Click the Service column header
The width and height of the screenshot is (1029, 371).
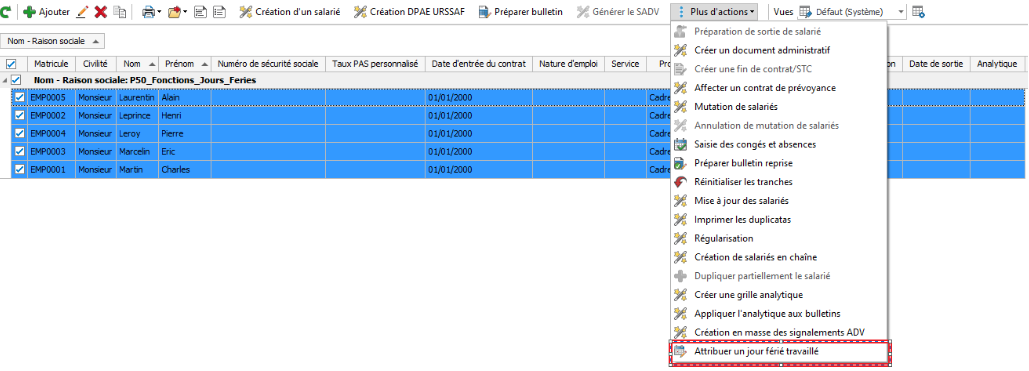(625, 64)
